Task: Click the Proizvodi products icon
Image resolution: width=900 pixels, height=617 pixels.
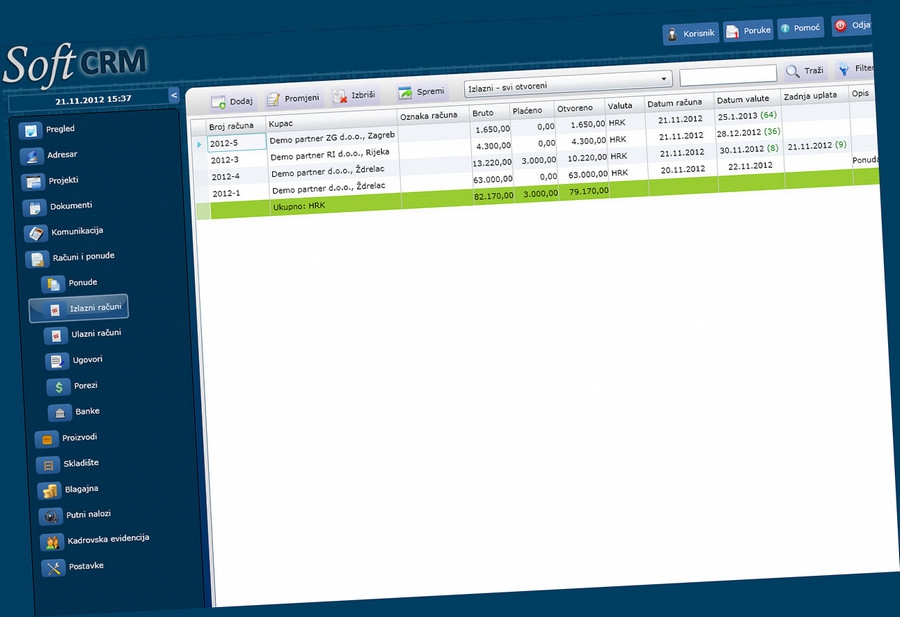Action: 46,440
